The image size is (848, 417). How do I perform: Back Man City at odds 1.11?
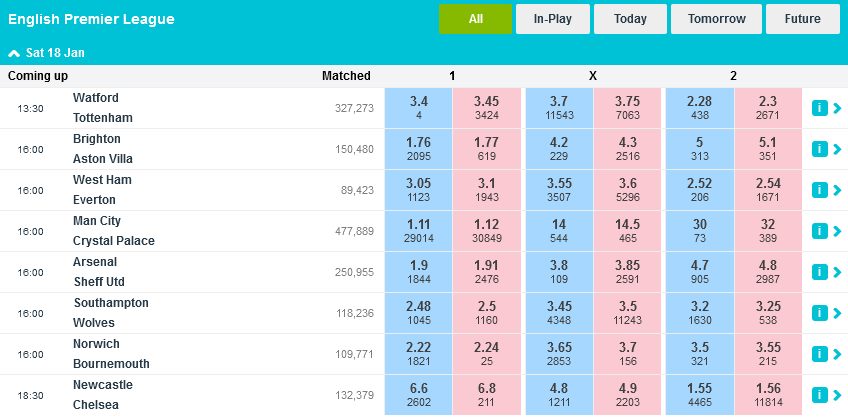click(419, 231)
